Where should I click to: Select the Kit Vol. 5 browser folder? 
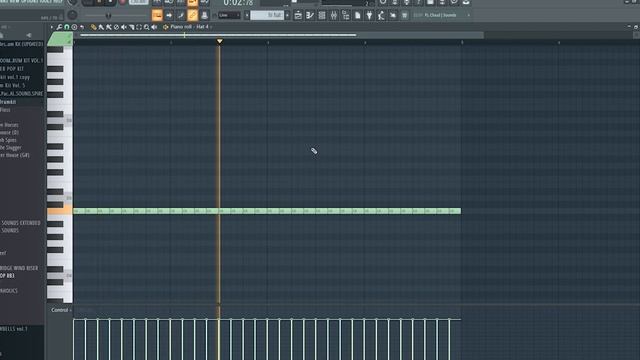tap(13, 85)
